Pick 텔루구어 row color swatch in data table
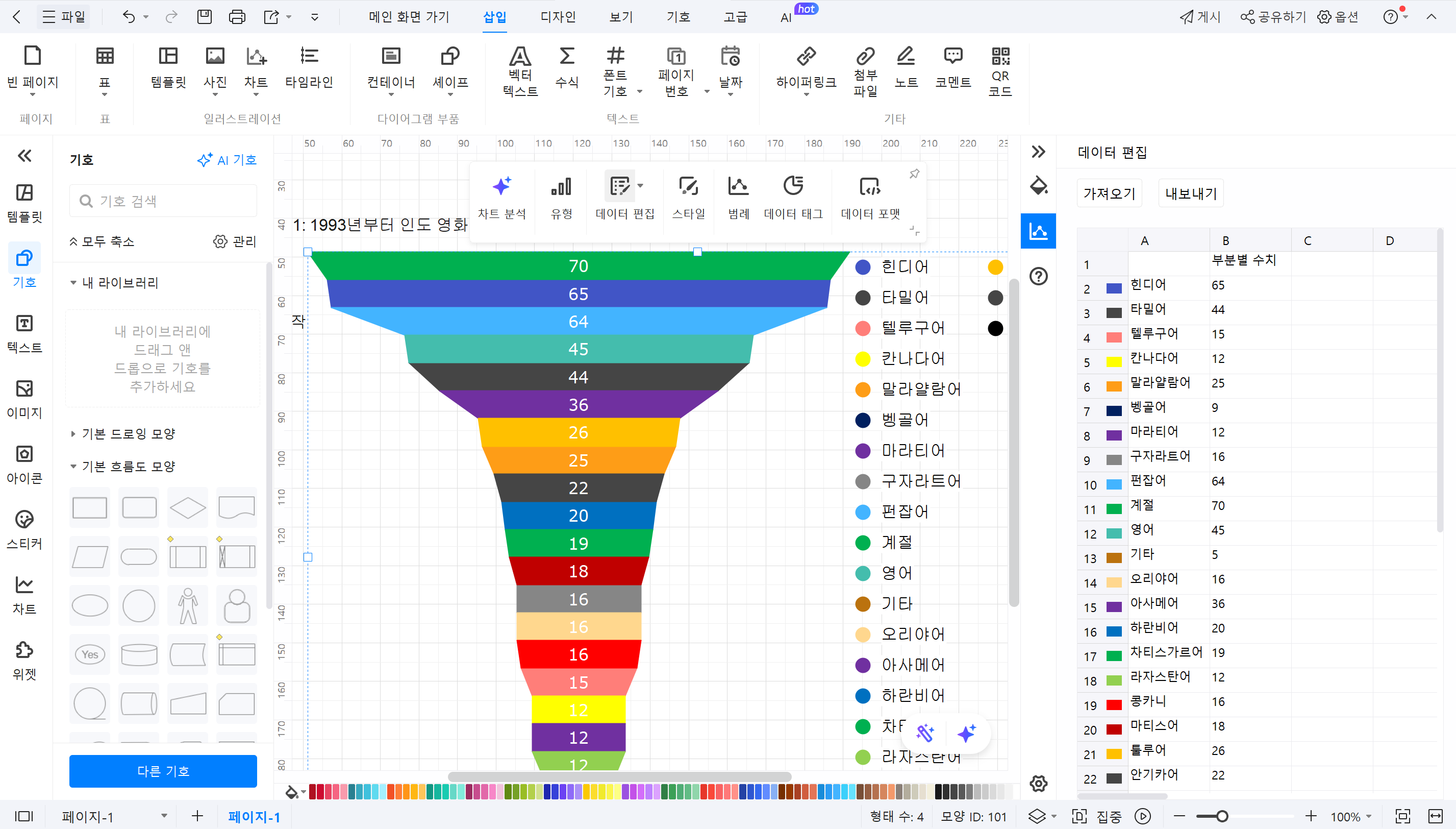Screen dimensions: 1456x829 (x=1114, y=337)
